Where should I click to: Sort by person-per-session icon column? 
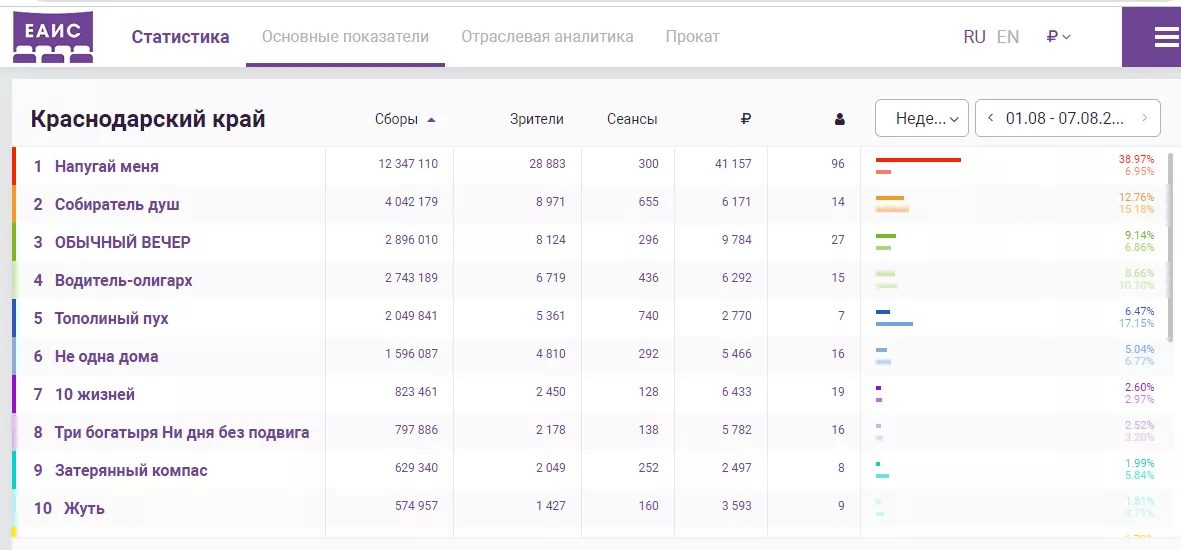click(x=839, y=119)
